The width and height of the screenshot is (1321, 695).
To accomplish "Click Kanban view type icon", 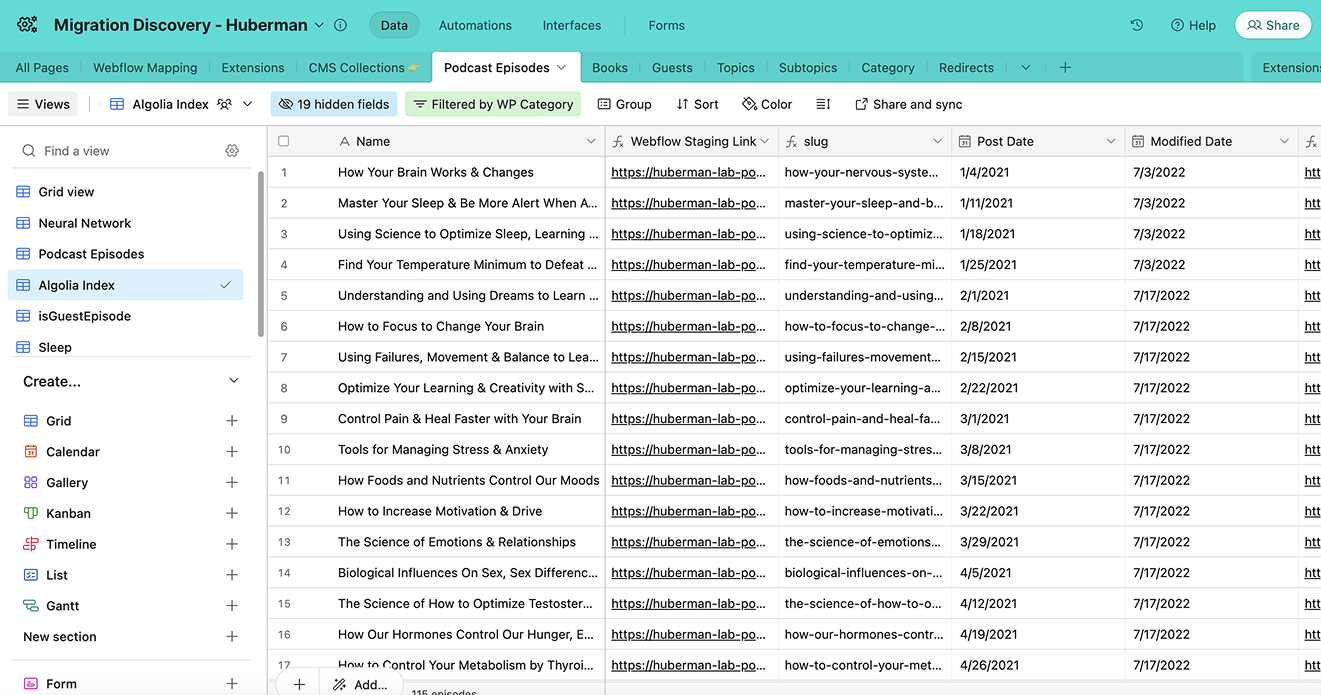I will click(31, 513).
